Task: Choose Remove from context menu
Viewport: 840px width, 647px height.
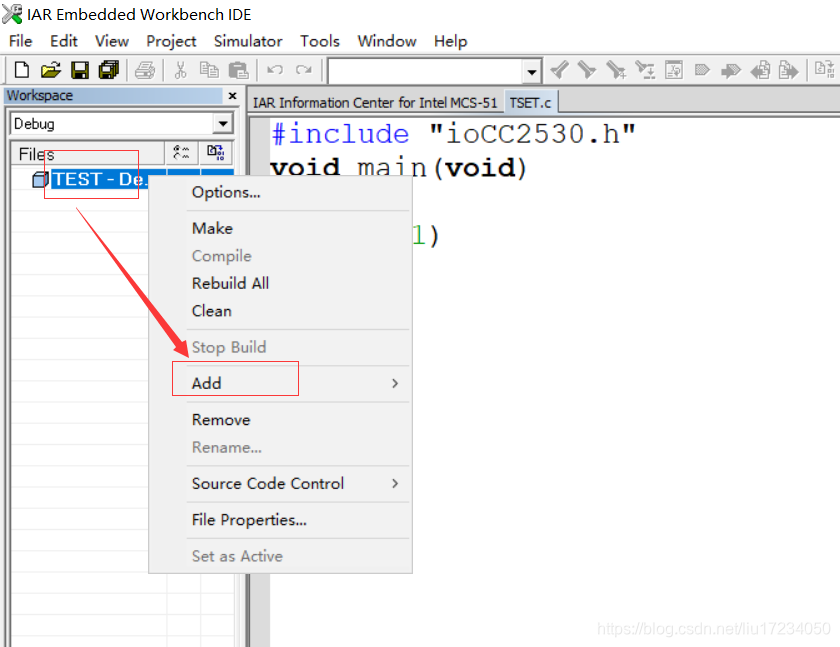Action: click(x=281, y=419)
